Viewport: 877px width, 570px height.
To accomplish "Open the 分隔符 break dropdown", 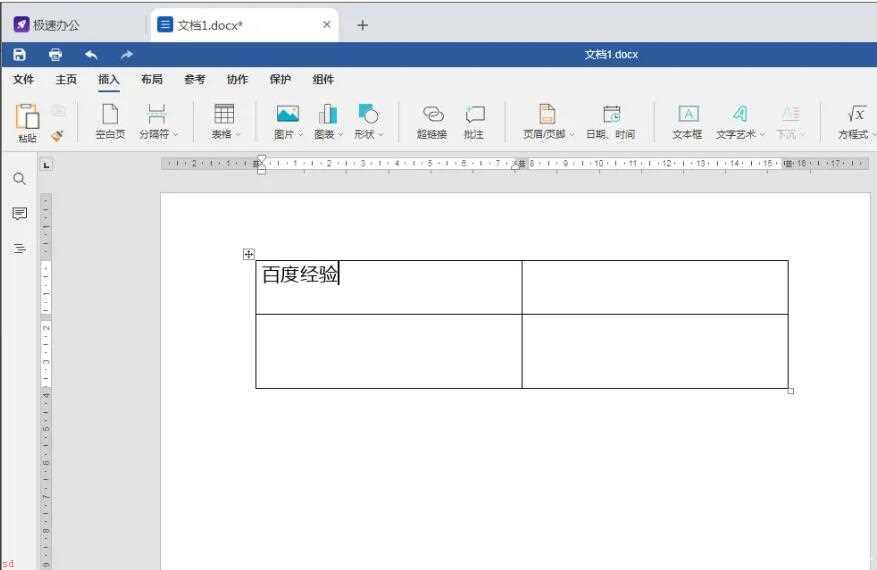I will [x=158, y=121].
